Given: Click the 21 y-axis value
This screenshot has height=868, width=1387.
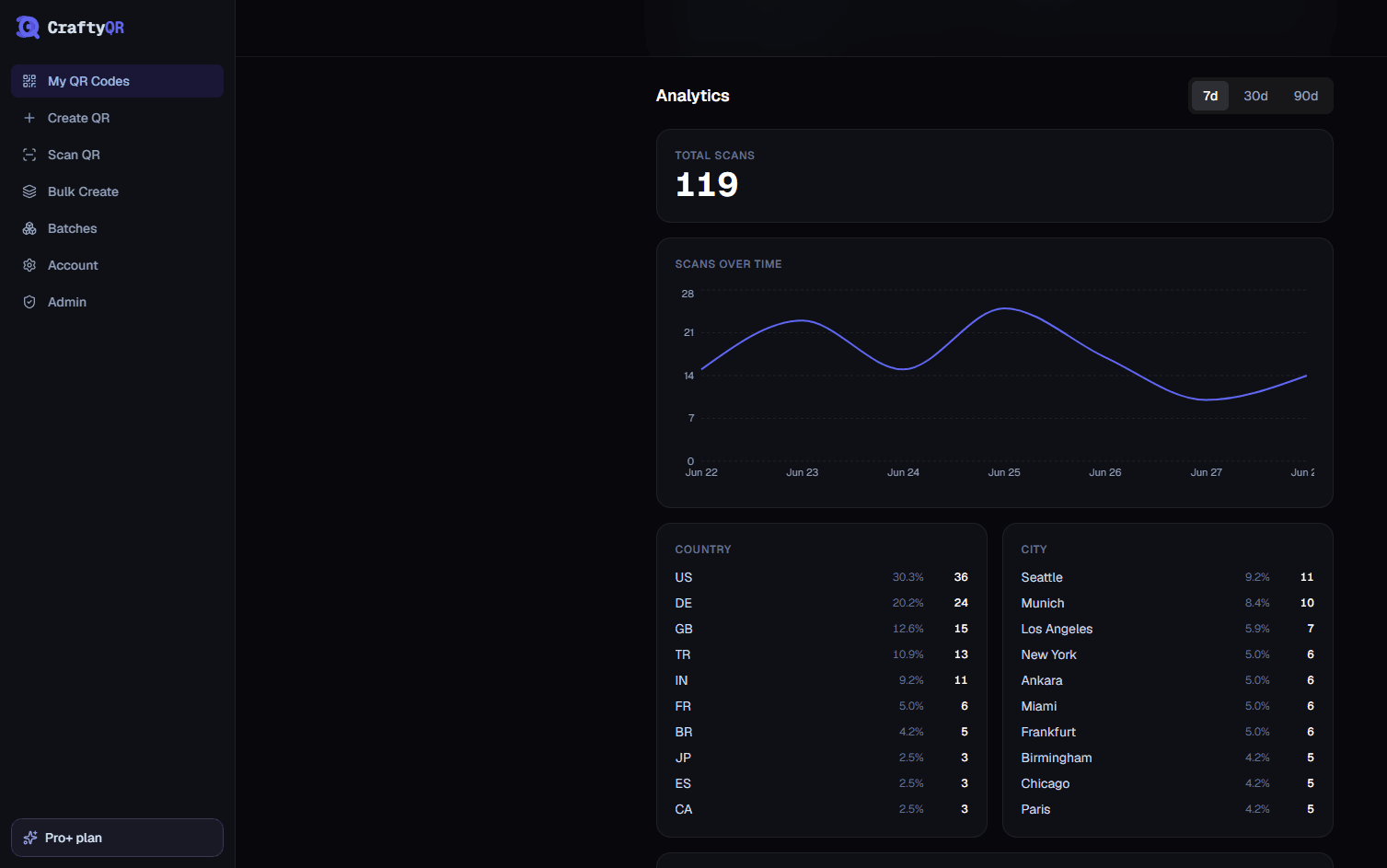Looking at the screenshot, I should tap(688, 332).
